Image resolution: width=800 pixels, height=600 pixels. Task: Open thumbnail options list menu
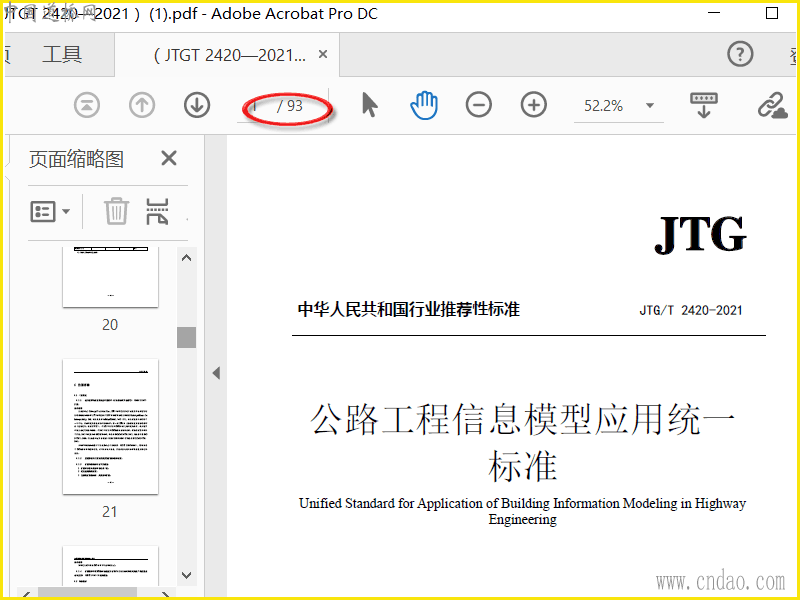point(50,211)
